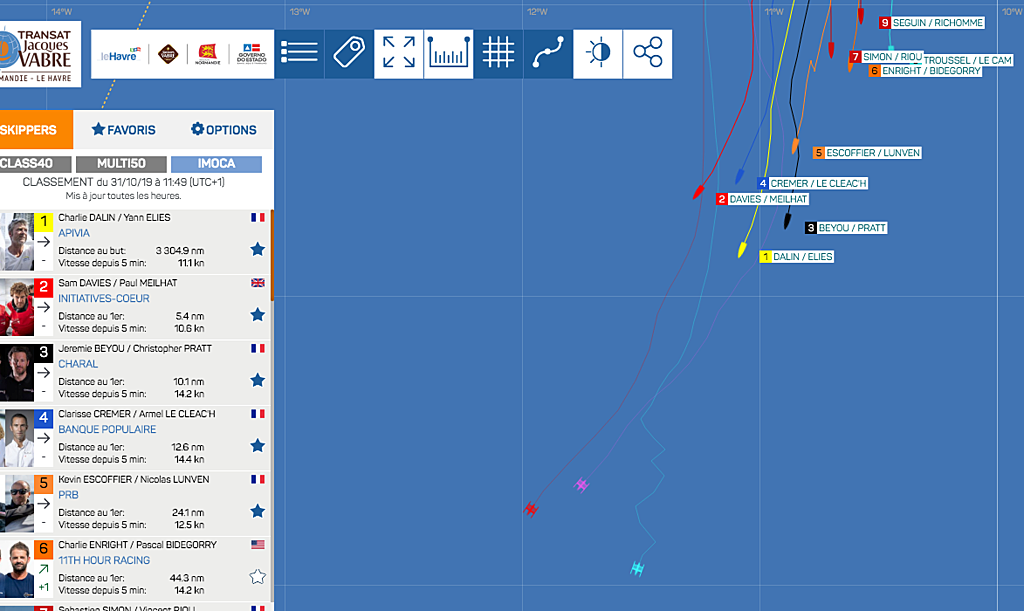Open the share icon
The image size is (1024, 611).
click(x=647, y=54)
